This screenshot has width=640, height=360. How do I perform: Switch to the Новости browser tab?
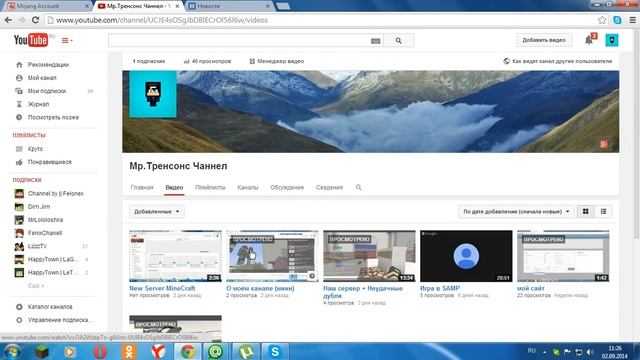pos(229,6)
